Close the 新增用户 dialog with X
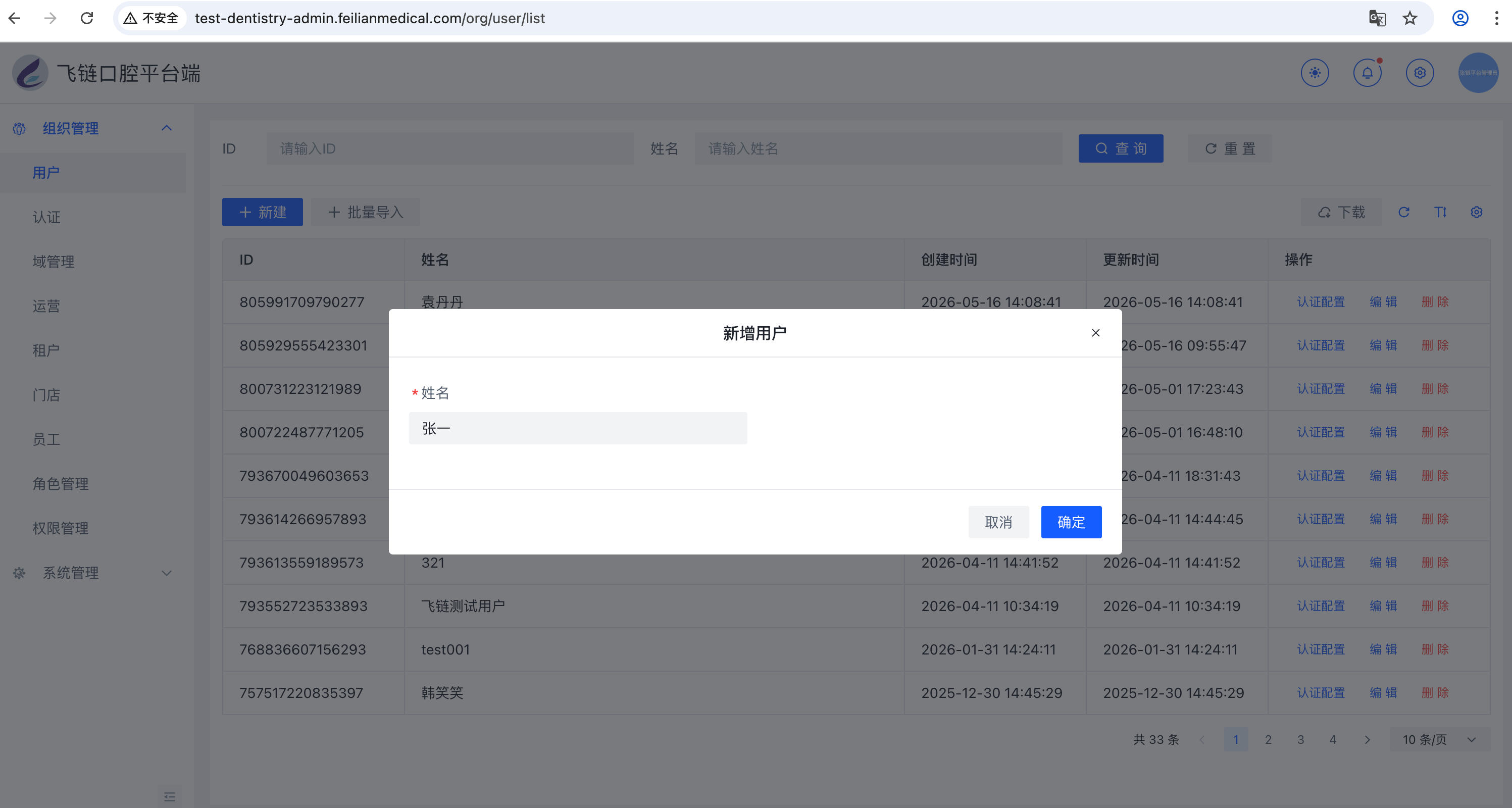 1095,333
